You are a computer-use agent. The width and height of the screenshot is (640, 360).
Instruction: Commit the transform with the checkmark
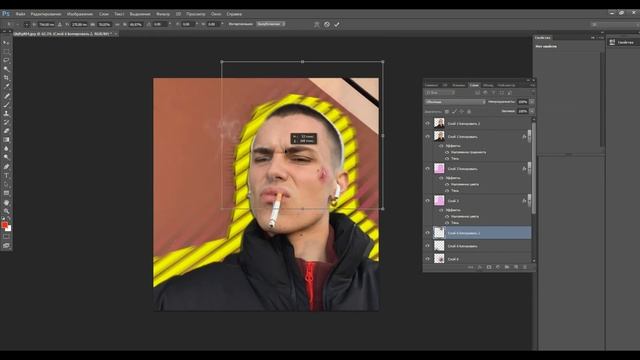(x=337, y=24)
